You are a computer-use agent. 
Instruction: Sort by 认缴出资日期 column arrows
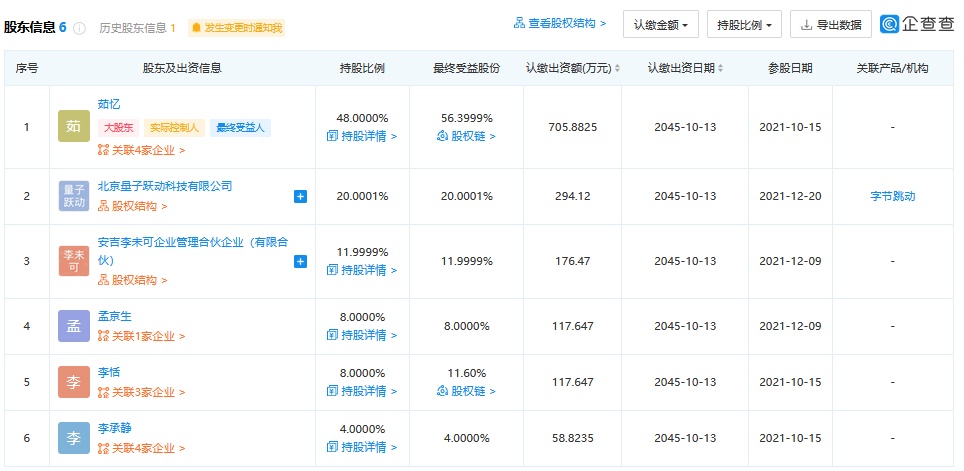(720, 69)
